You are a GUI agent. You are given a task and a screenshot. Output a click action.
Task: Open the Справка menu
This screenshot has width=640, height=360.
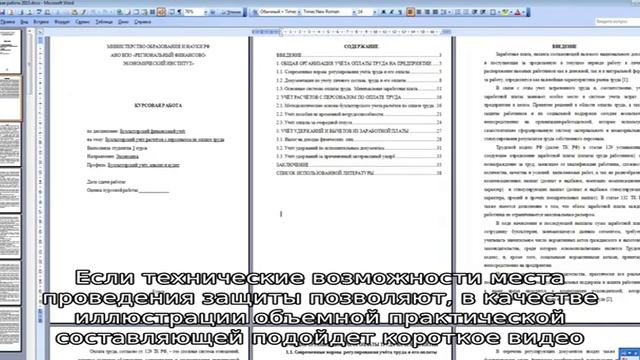coord(143,22)
